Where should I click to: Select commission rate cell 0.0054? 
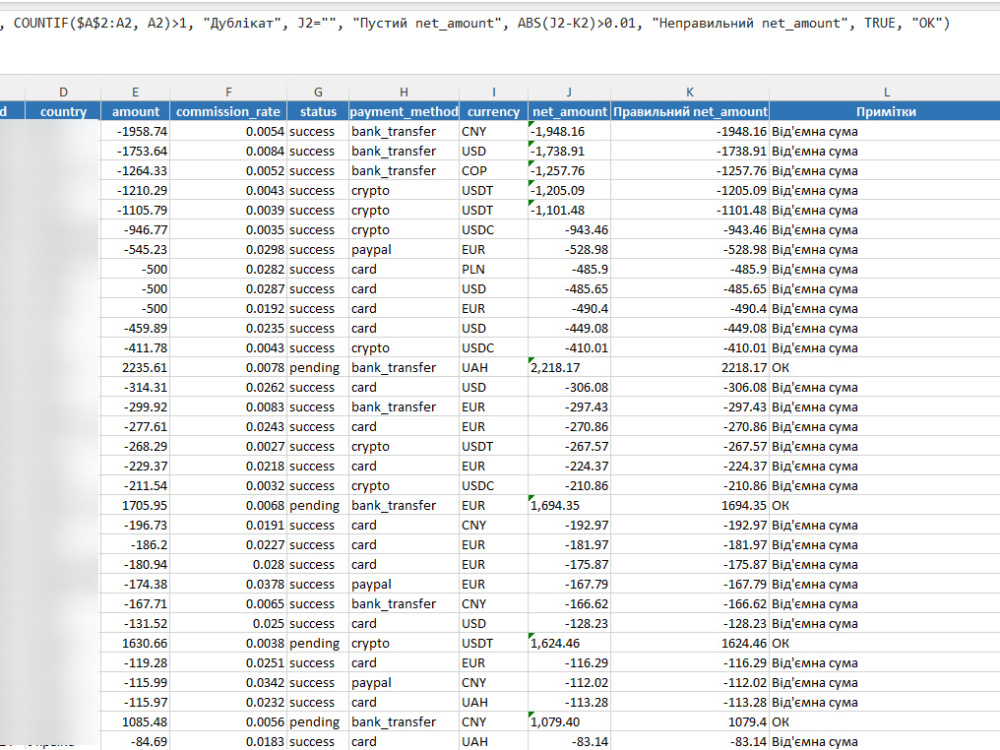(x=228, y=131)
